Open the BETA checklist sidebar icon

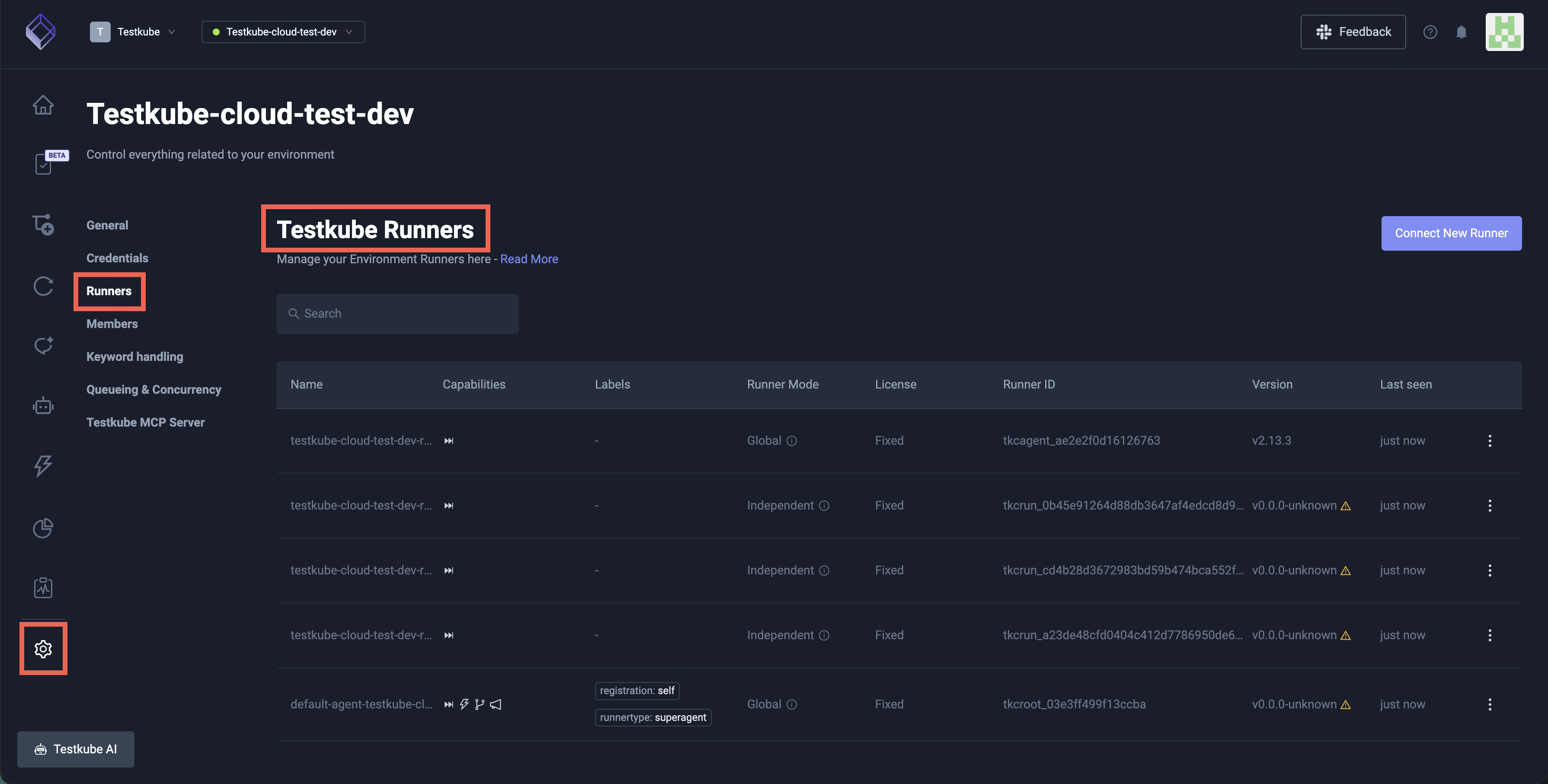tap(43, 163)
